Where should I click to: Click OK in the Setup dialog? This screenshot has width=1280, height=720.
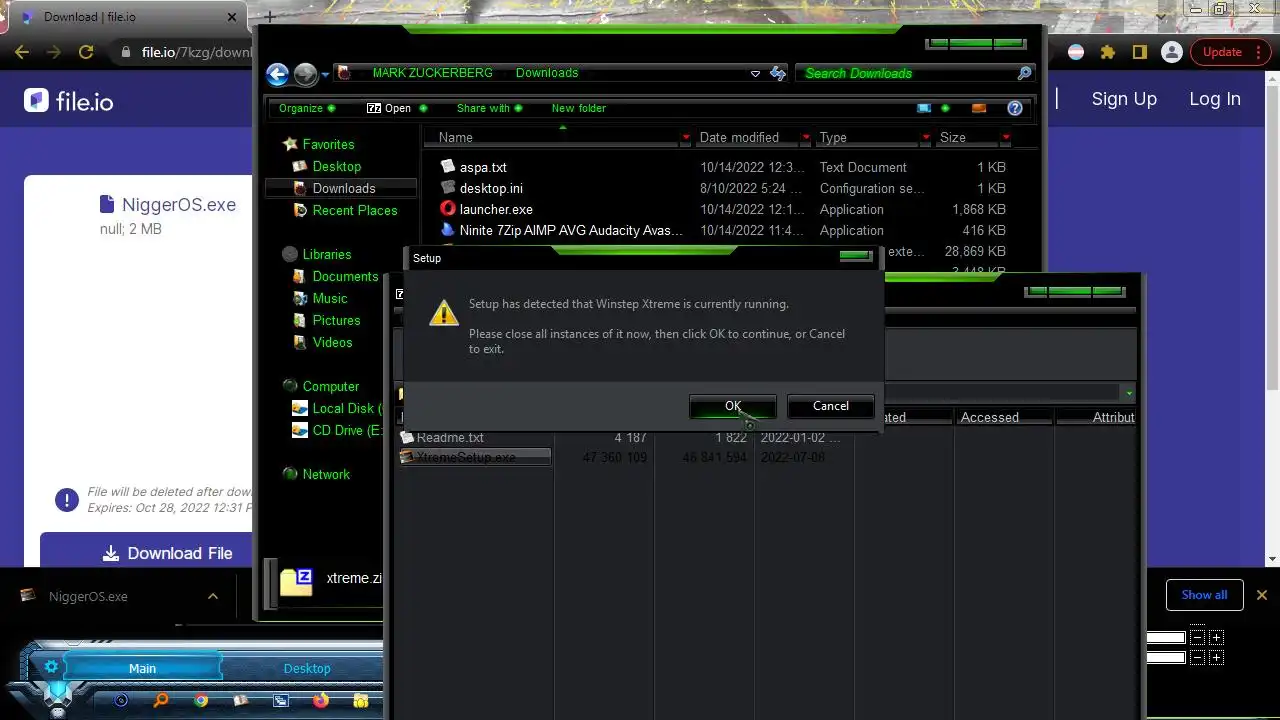pyautogui.click(x=732, y=406)
